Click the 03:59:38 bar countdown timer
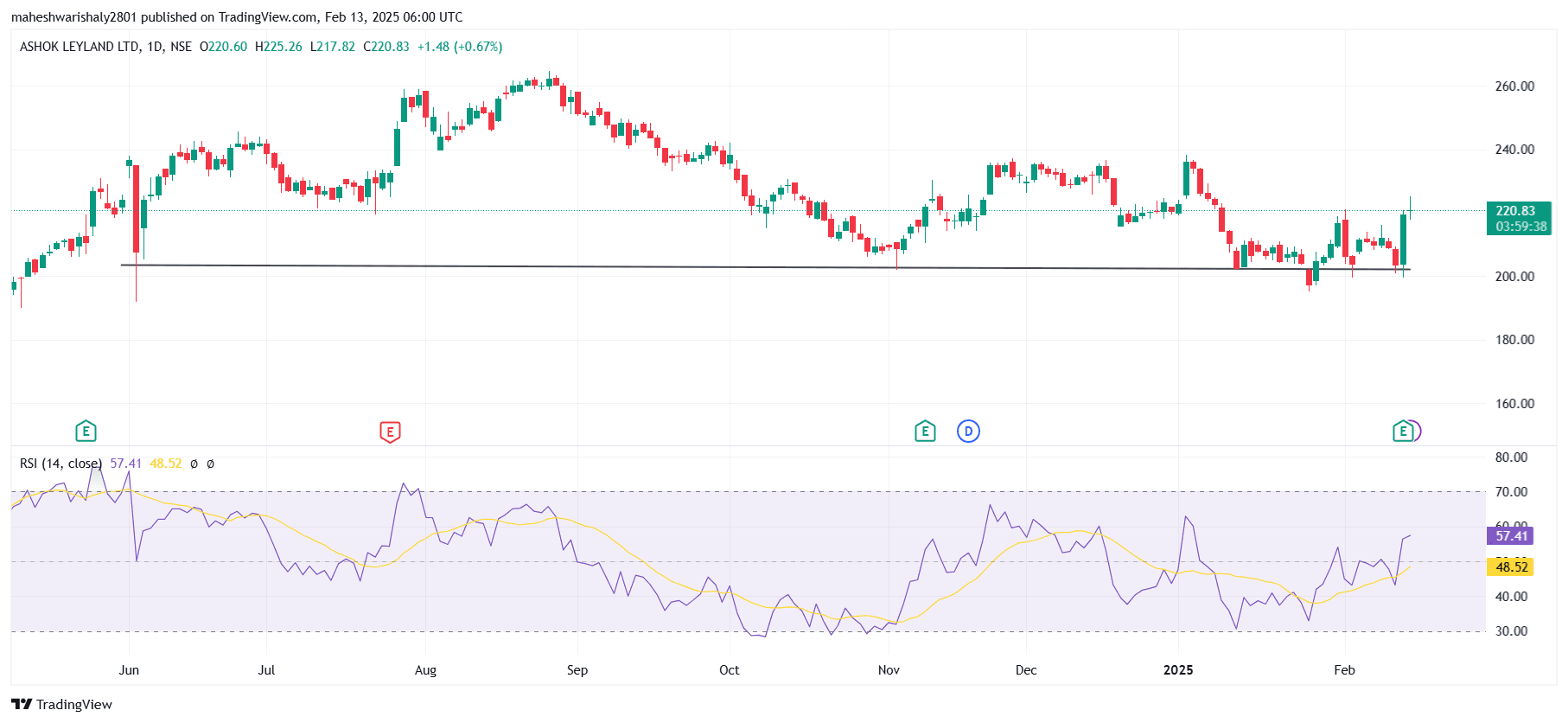 [x=1520, y=227]
